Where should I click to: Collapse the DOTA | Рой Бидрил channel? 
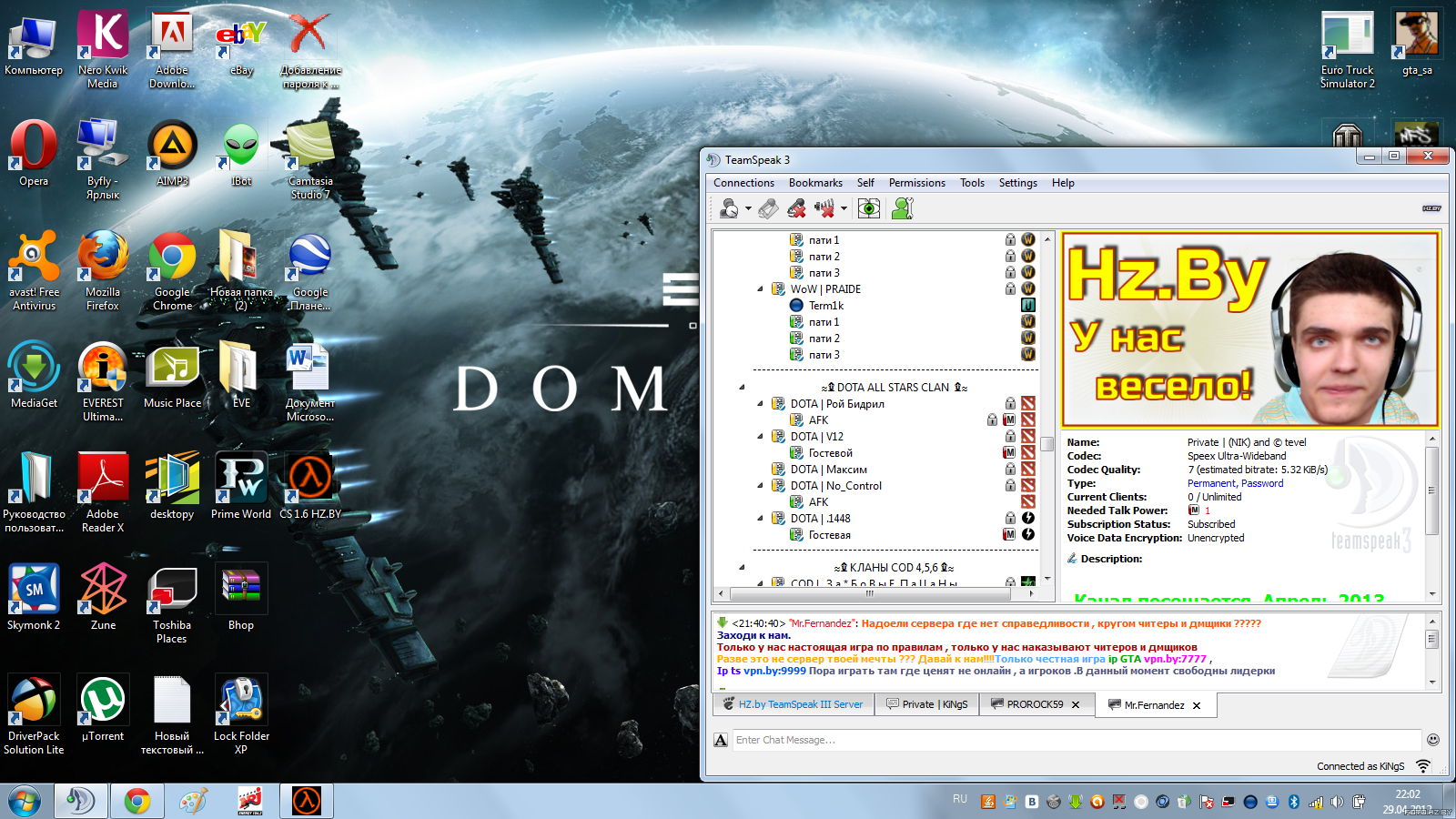761,404
